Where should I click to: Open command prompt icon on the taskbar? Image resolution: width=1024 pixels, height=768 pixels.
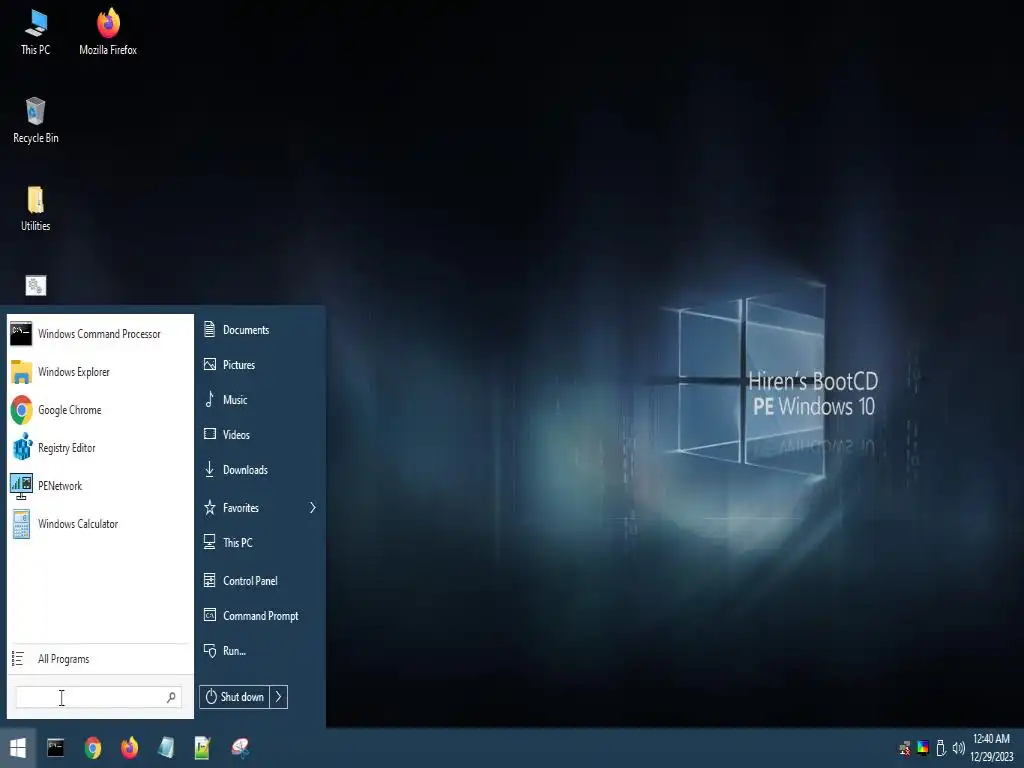(x=56, y=748)
